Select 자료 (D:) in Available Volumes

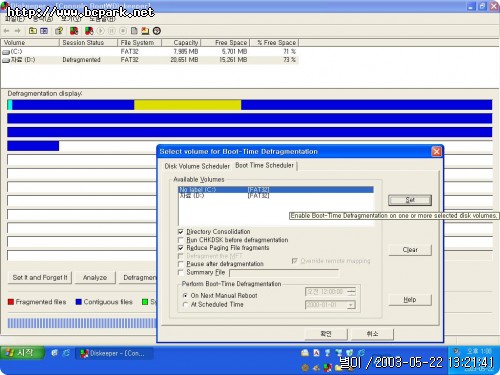click(x=276, y=196)
